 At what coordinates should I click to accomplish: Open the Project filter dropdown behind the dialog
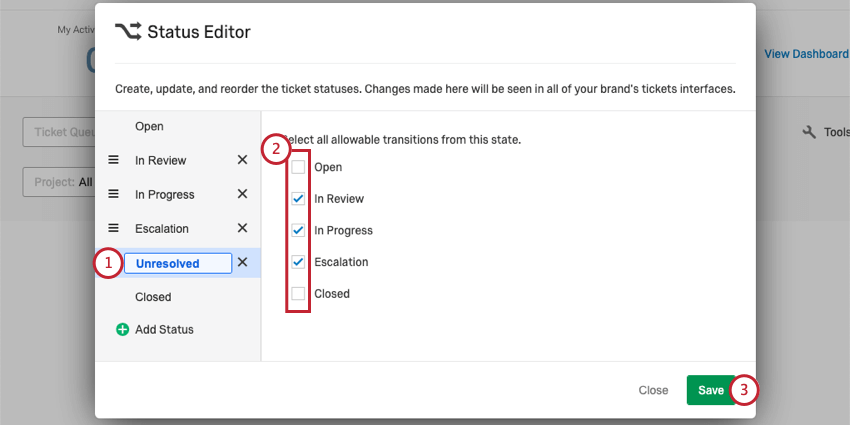(x=59, y=182)
